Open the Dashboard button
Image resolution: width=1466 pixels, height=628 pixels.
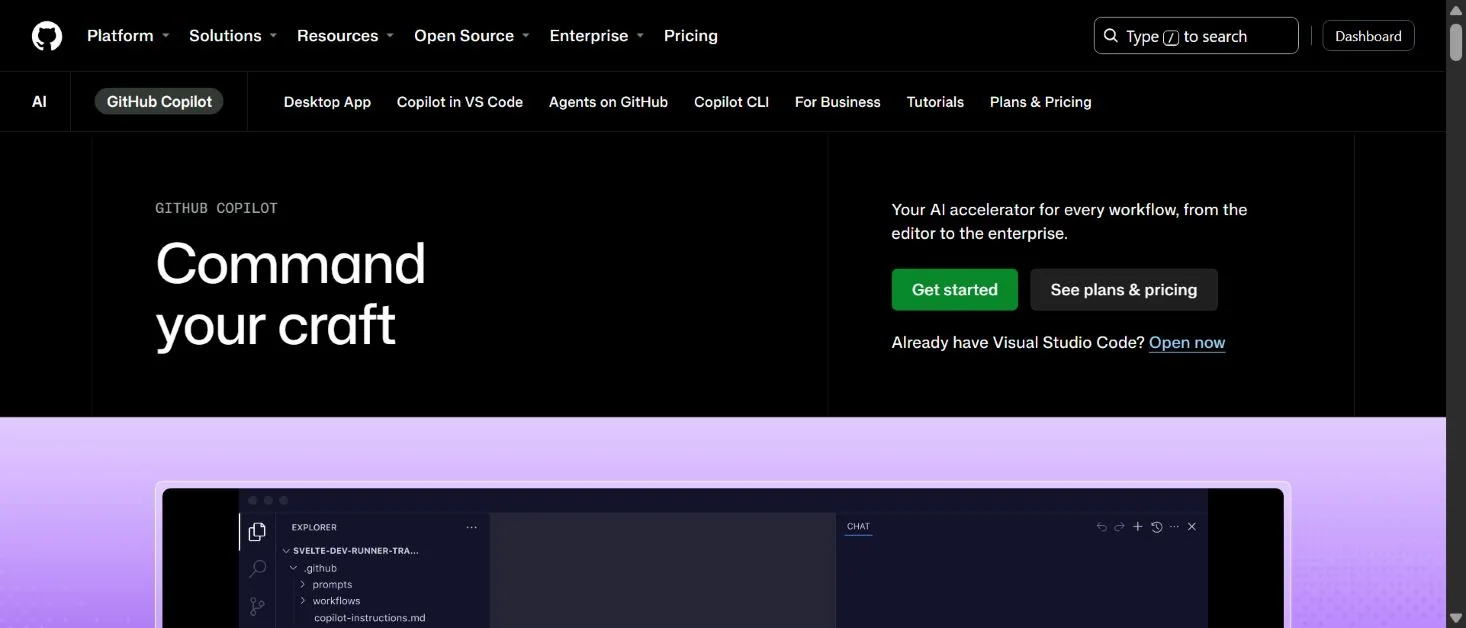click(1368, 36)
